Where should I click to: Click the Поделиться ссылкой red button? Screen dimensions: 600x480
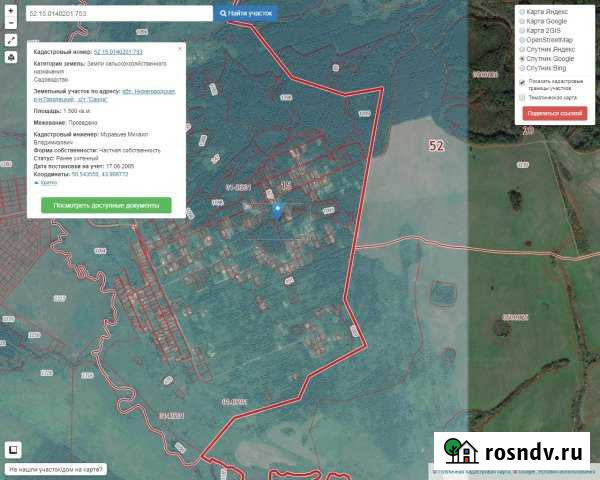(x=556, y=114)
